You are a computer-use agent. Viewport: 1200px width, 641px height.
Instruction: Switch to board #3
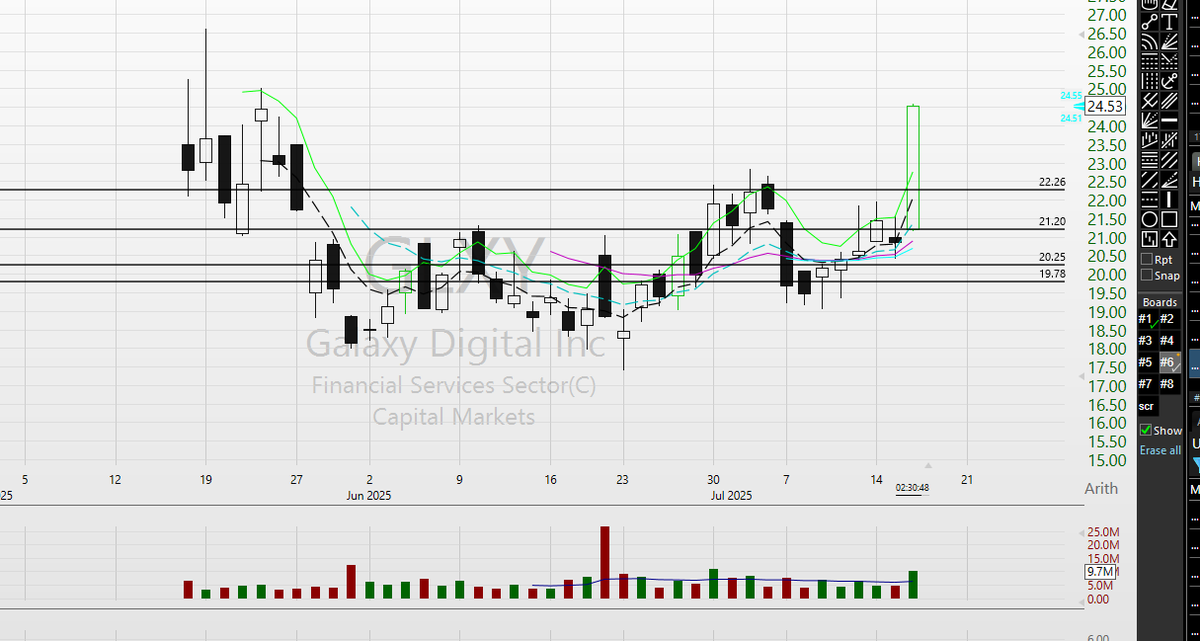1146,340
